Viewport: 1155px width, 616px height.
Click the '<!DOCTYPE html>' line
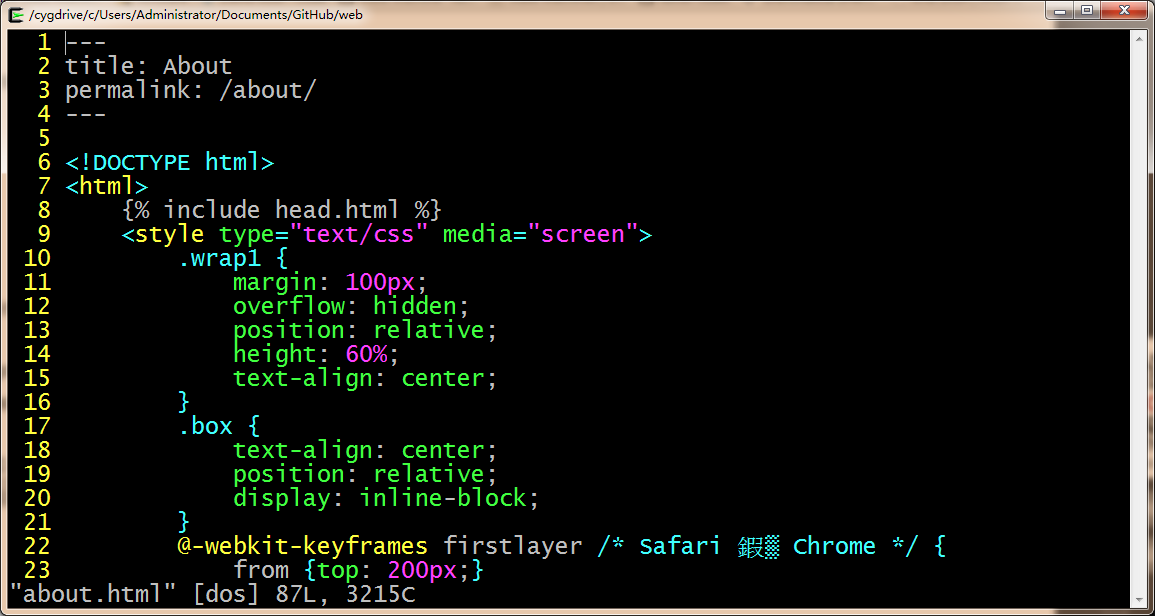169,162
